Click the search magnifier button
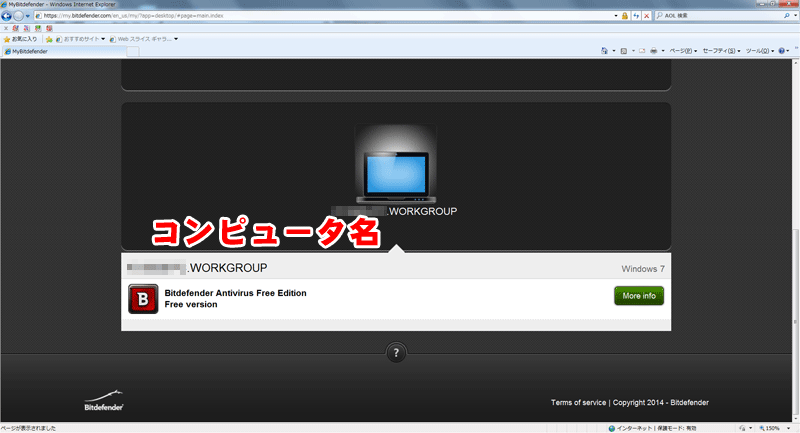800x433 pixels. pyautogui.click(x=787, y=16)
